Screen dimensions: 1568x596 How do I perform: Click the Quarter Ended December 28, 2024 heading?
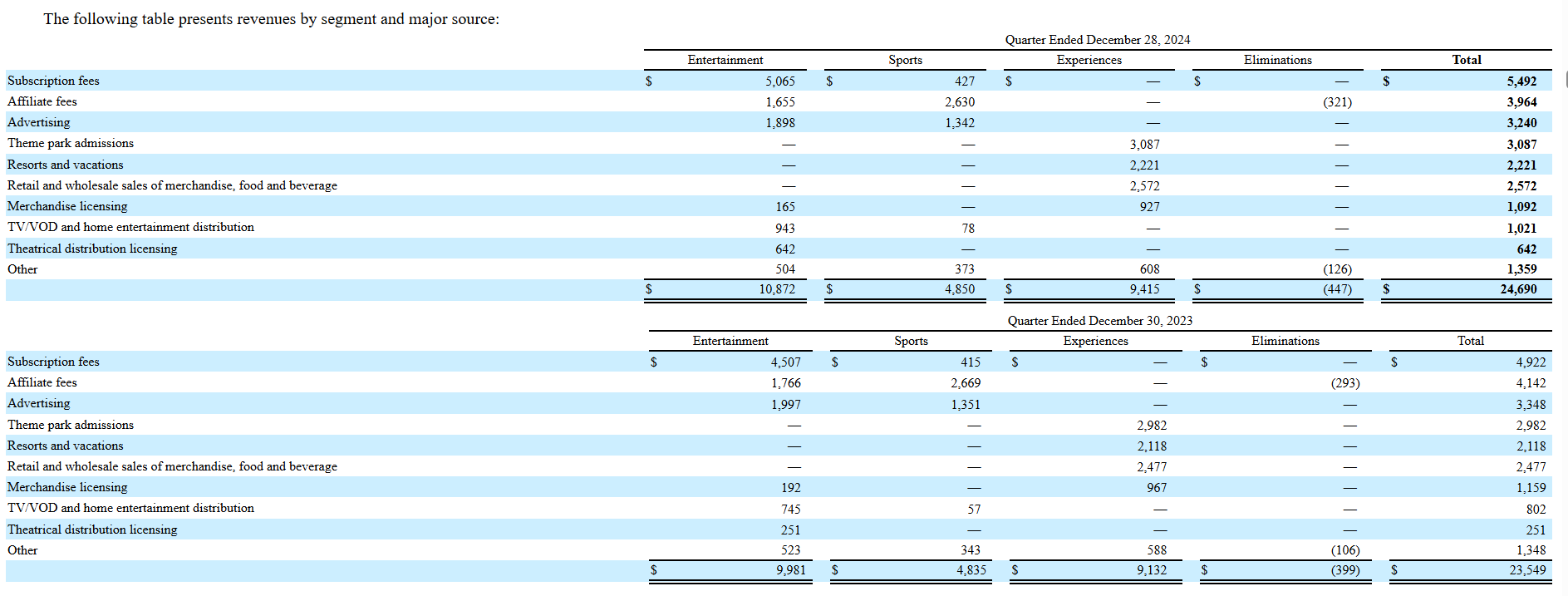pos(1097,40)
